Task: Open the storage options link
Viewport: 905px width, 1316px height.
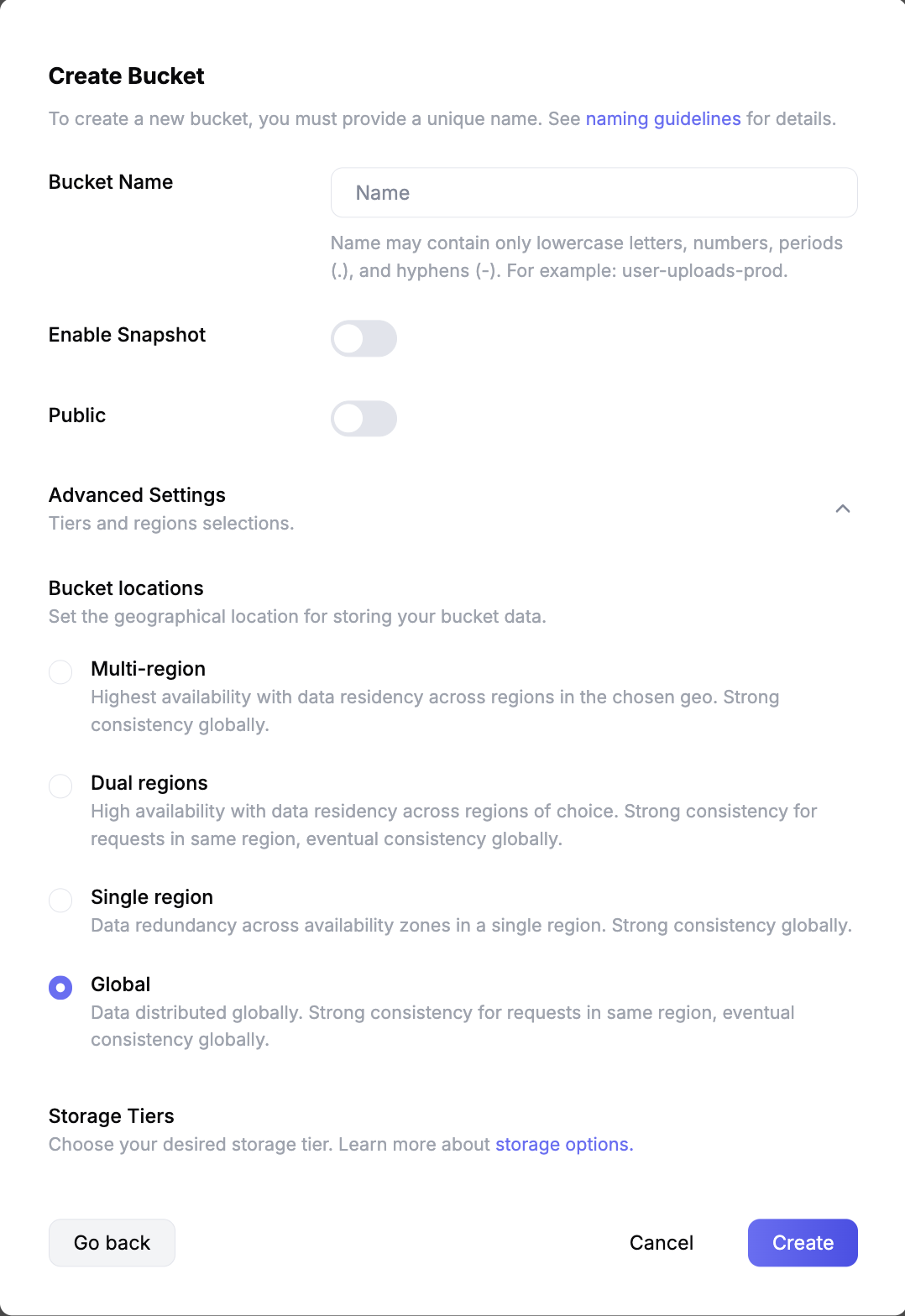Action: point(563,1145)
